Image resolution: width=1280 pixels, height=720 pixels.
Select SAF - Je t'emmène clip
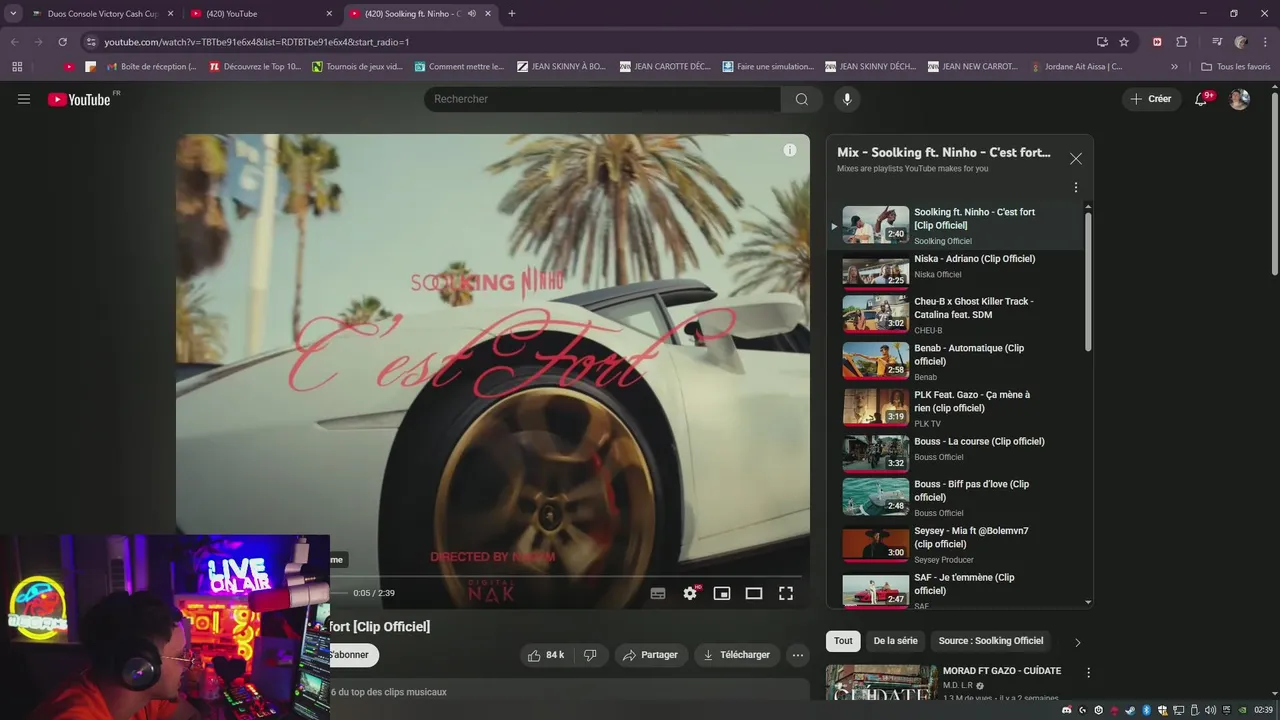point(955,590)
